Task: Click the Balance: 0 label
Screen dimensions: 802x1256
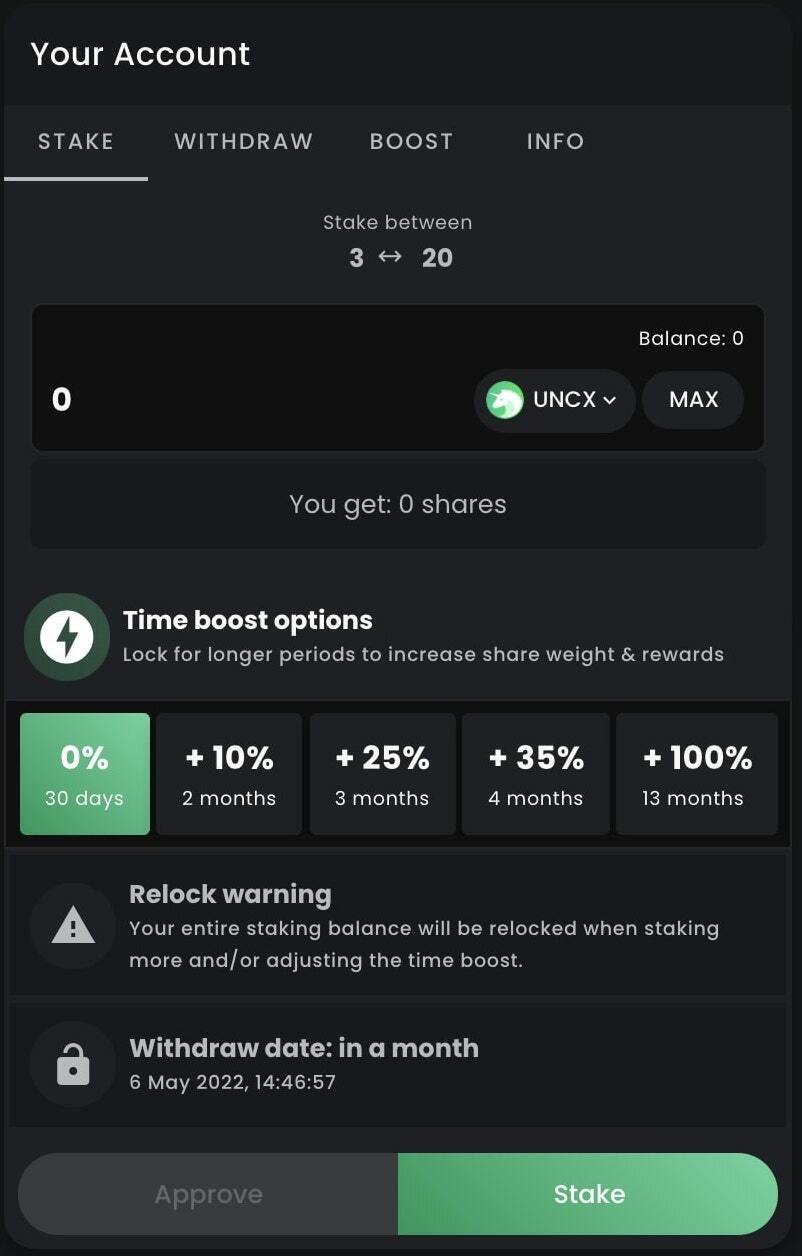Action: (x=691, y=338)
